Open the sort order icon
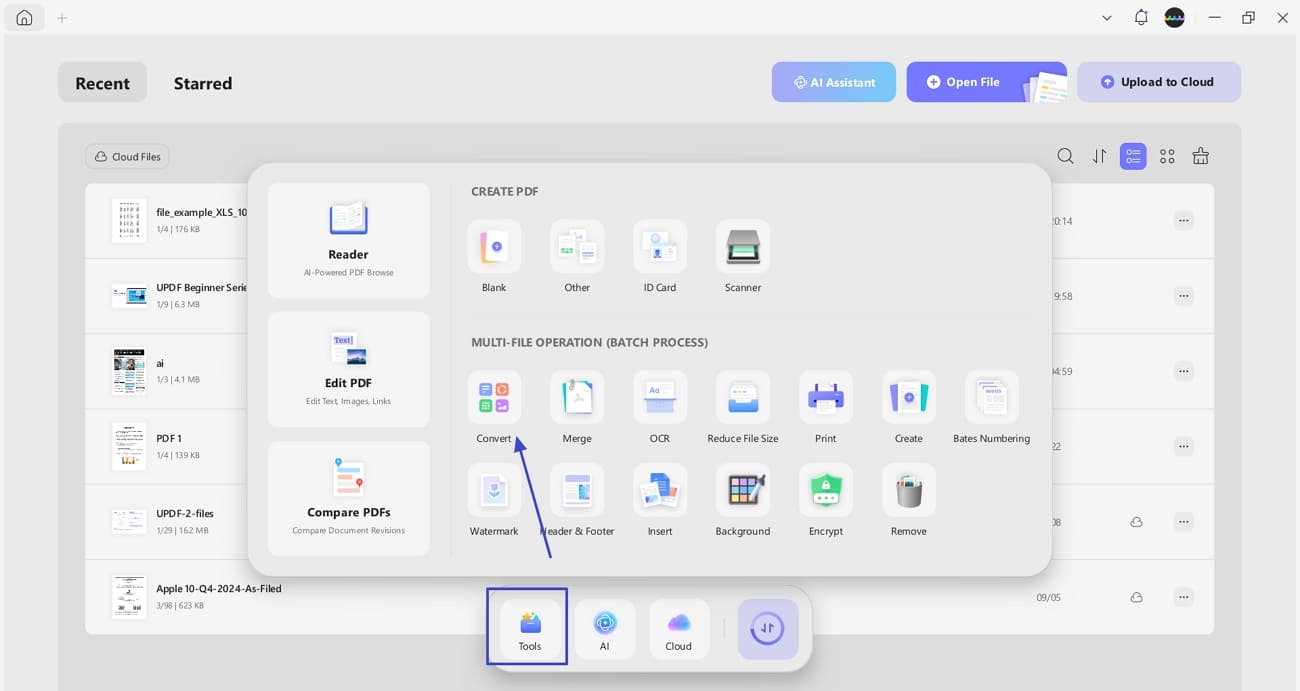The width and height of the screenshot is (1300, 691). [1099, 156]
